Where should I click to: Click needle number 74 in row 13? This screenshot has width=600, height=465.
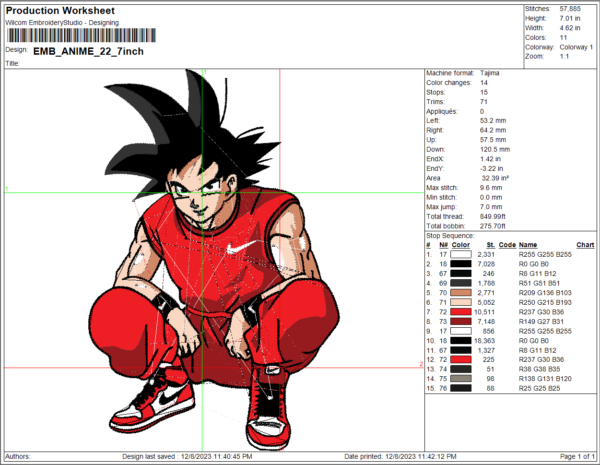[x=443, y=369]
